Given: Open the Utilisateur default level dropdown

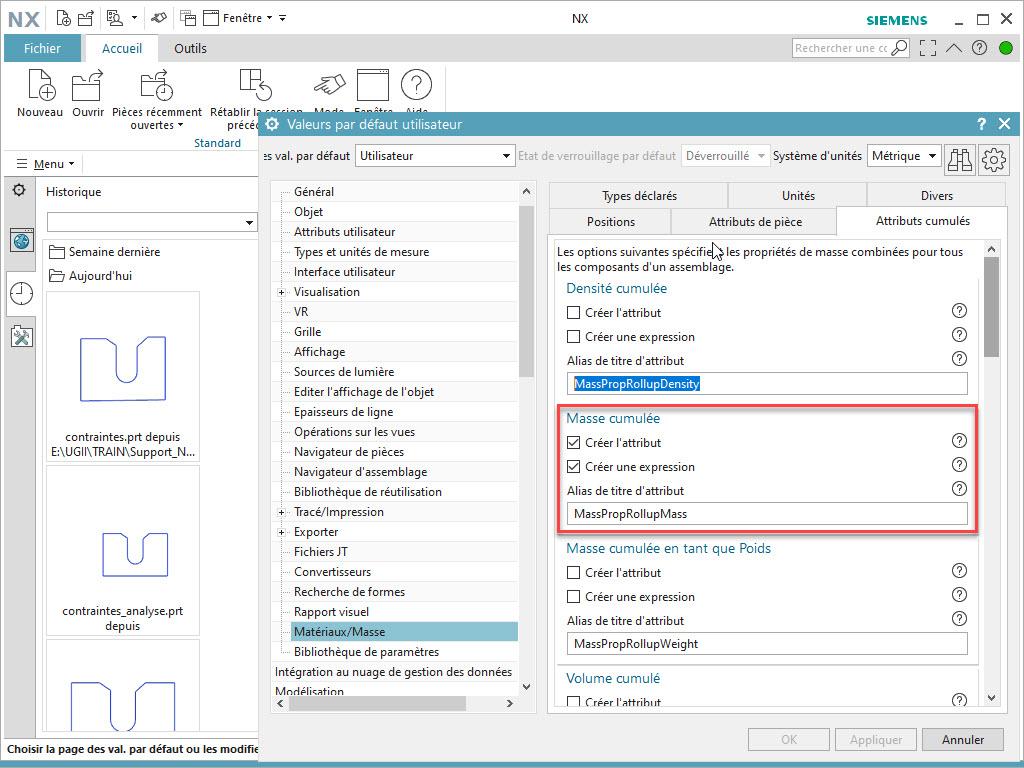Looking at the screenshot, I should (435, 156).
